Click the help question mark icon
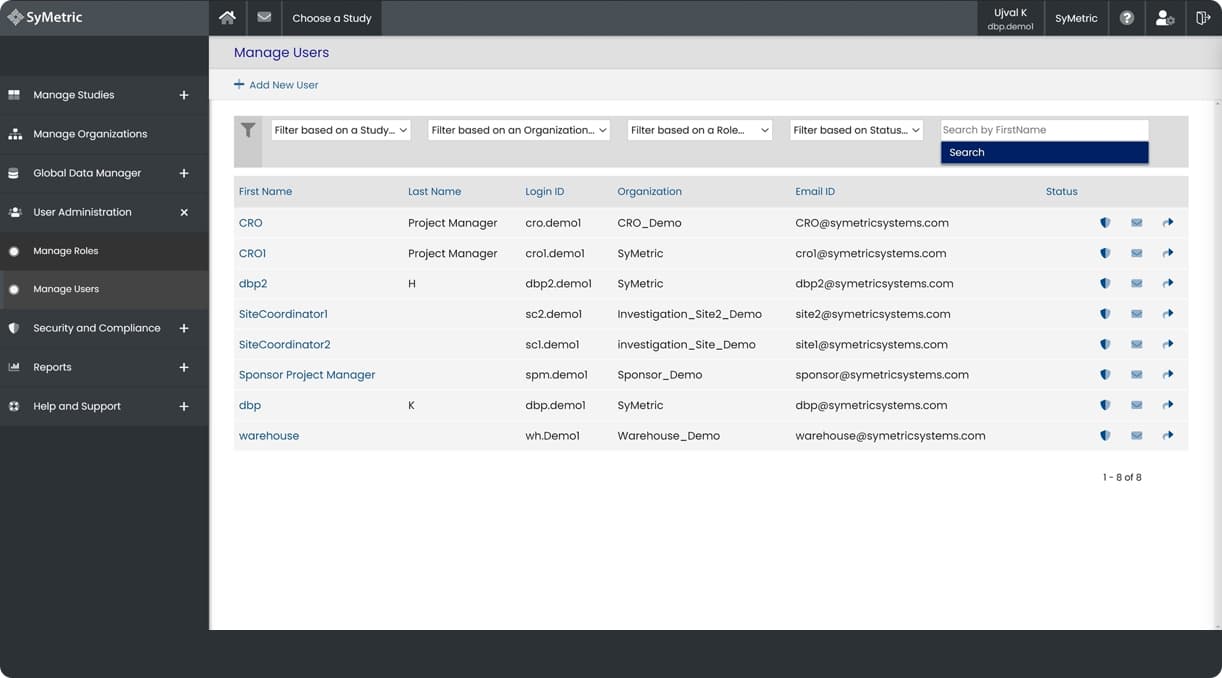 1126,17
